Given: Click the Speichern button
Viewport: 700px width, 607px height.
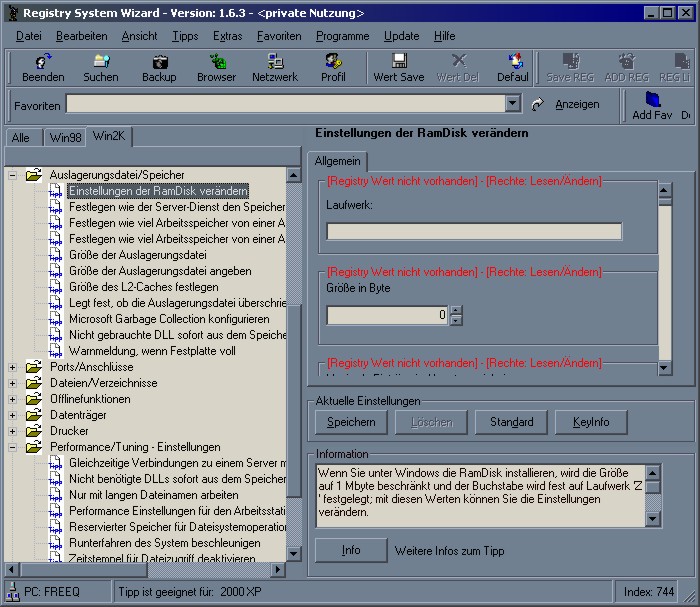Looking at the screenshot, I should pyautogui.click(x=351, y=422).
